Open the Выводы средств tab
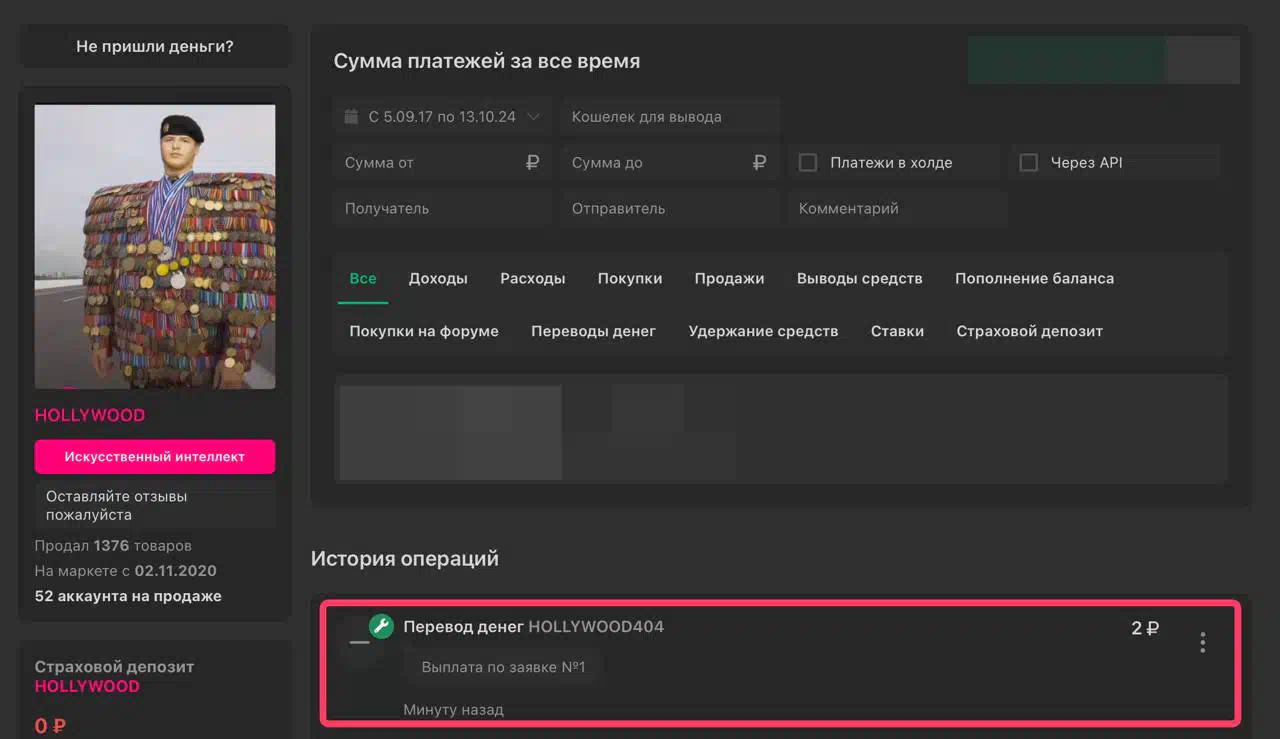This screenshot has width=1280, height=739. click(x=859, y=279)
